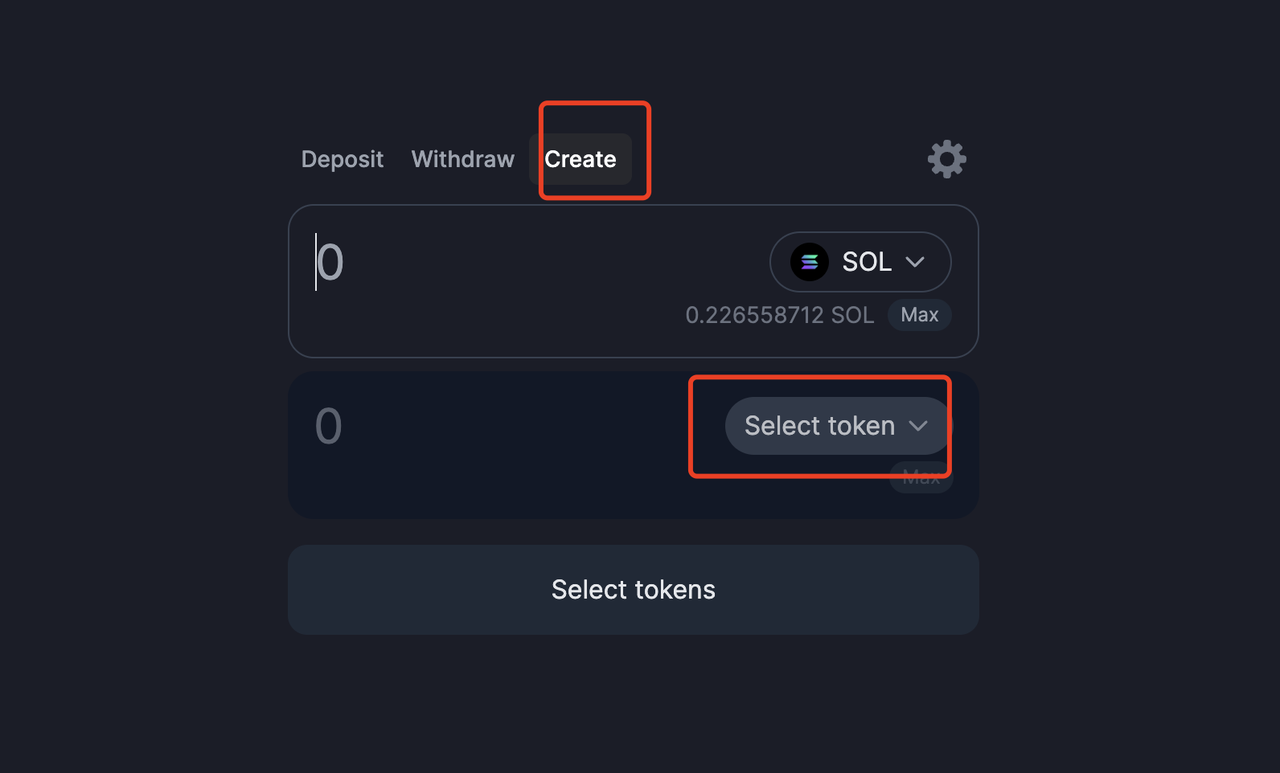1280x773 pixels.
Task: Open the Select token dropdown
Action: pos(837,426)
